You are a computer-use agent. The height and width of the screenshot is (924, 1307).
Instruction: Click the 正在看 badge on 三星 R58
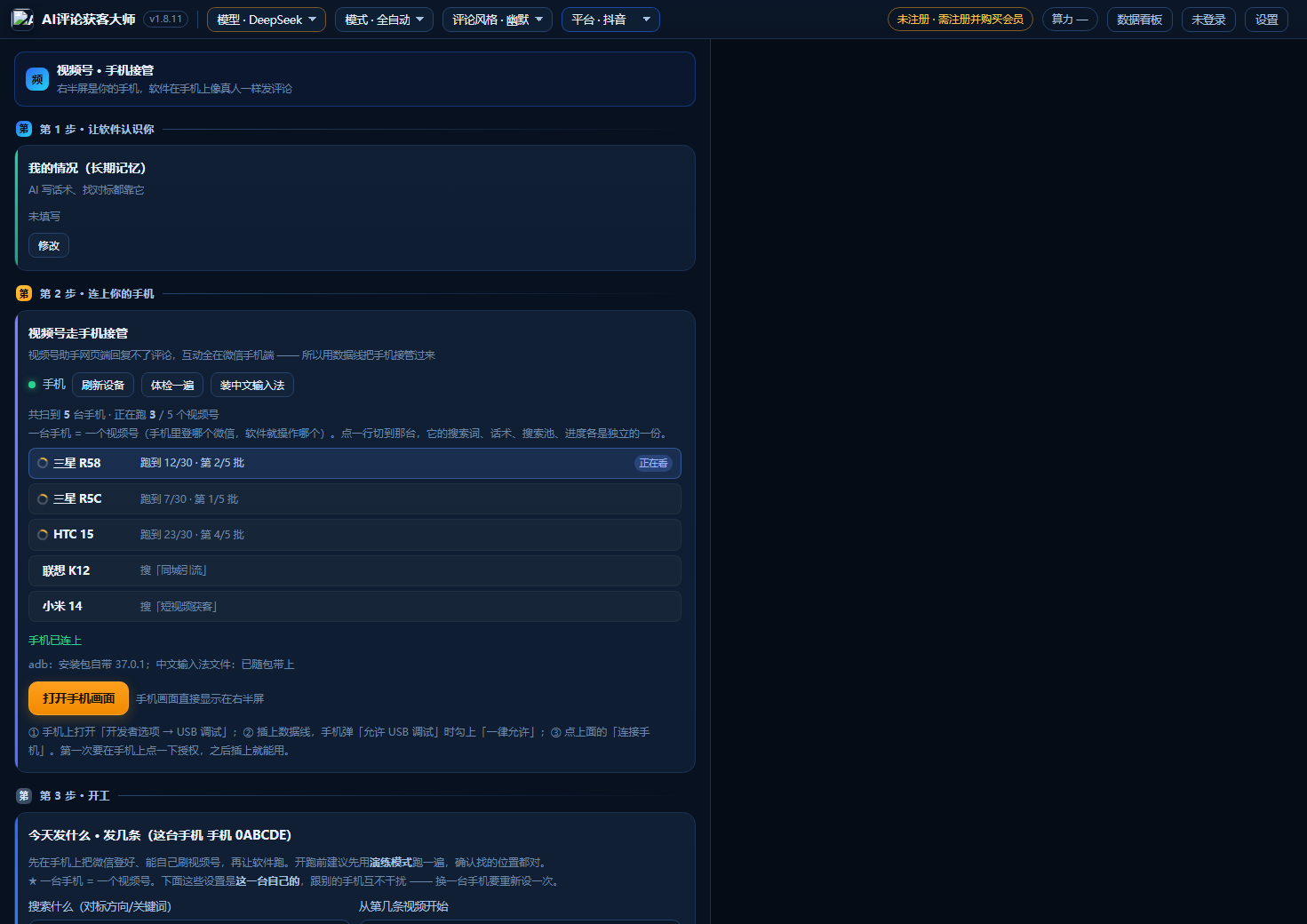653,463
